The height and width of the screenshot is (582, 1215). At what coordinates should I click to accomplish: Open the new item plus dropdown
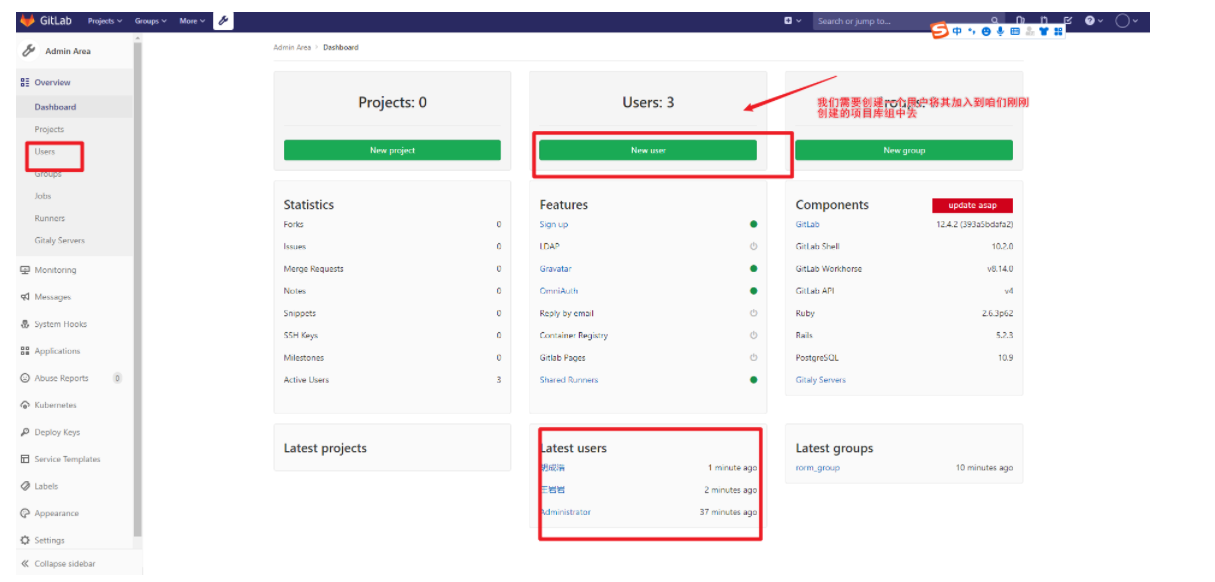[x=792, y=21]
